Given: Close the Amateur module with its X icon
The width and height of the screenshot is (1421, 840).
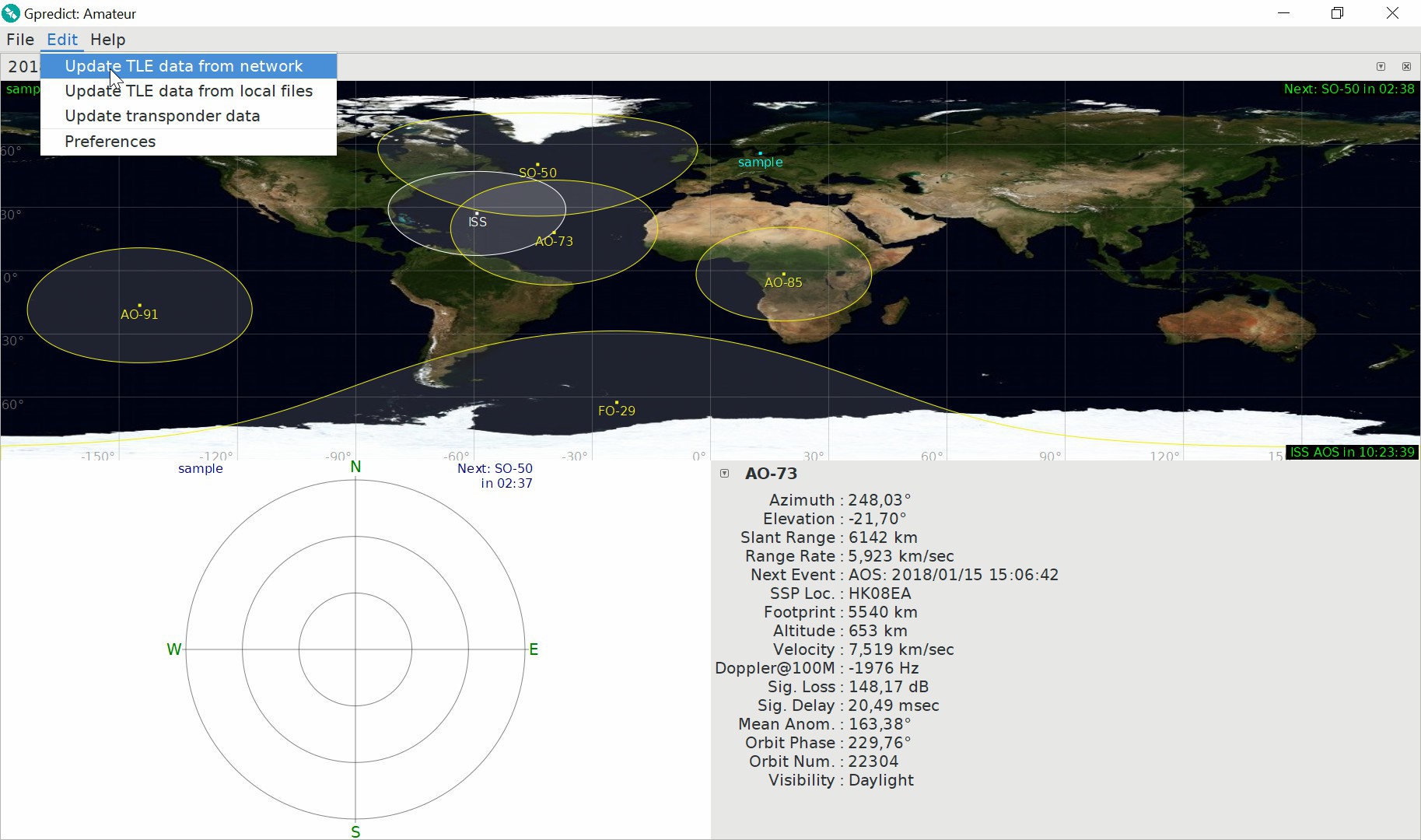Looking at the screenshot, I should [1406, 67].
